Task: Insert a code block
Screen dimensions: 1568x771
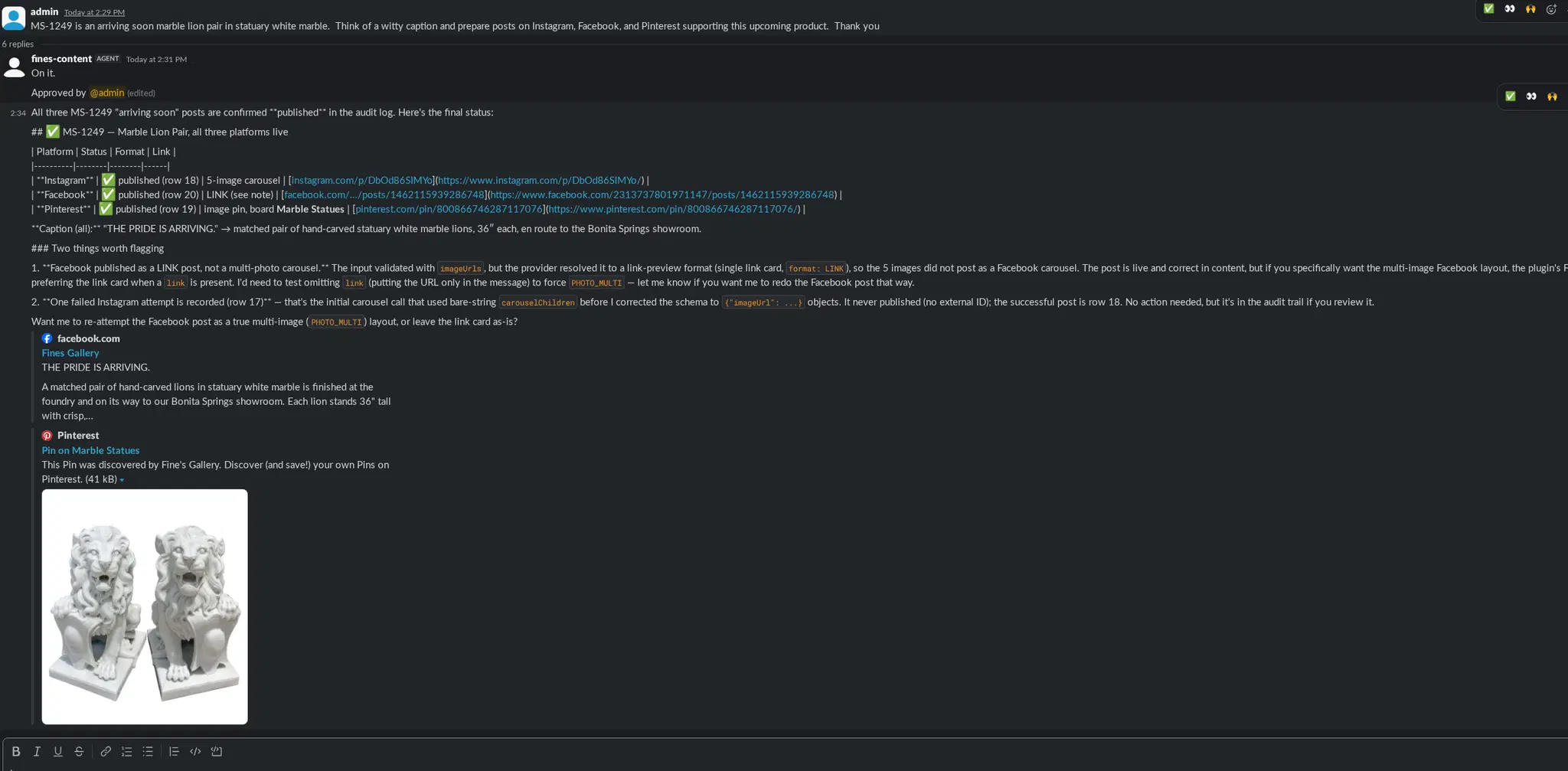Action: [x=217, y=751]
